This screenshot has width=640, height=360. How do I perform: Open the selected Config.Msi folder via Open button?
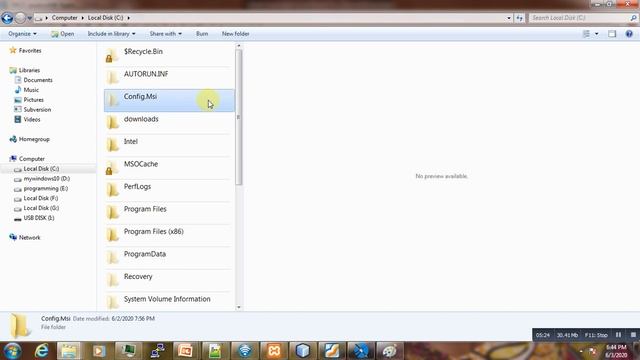point(62,34)
